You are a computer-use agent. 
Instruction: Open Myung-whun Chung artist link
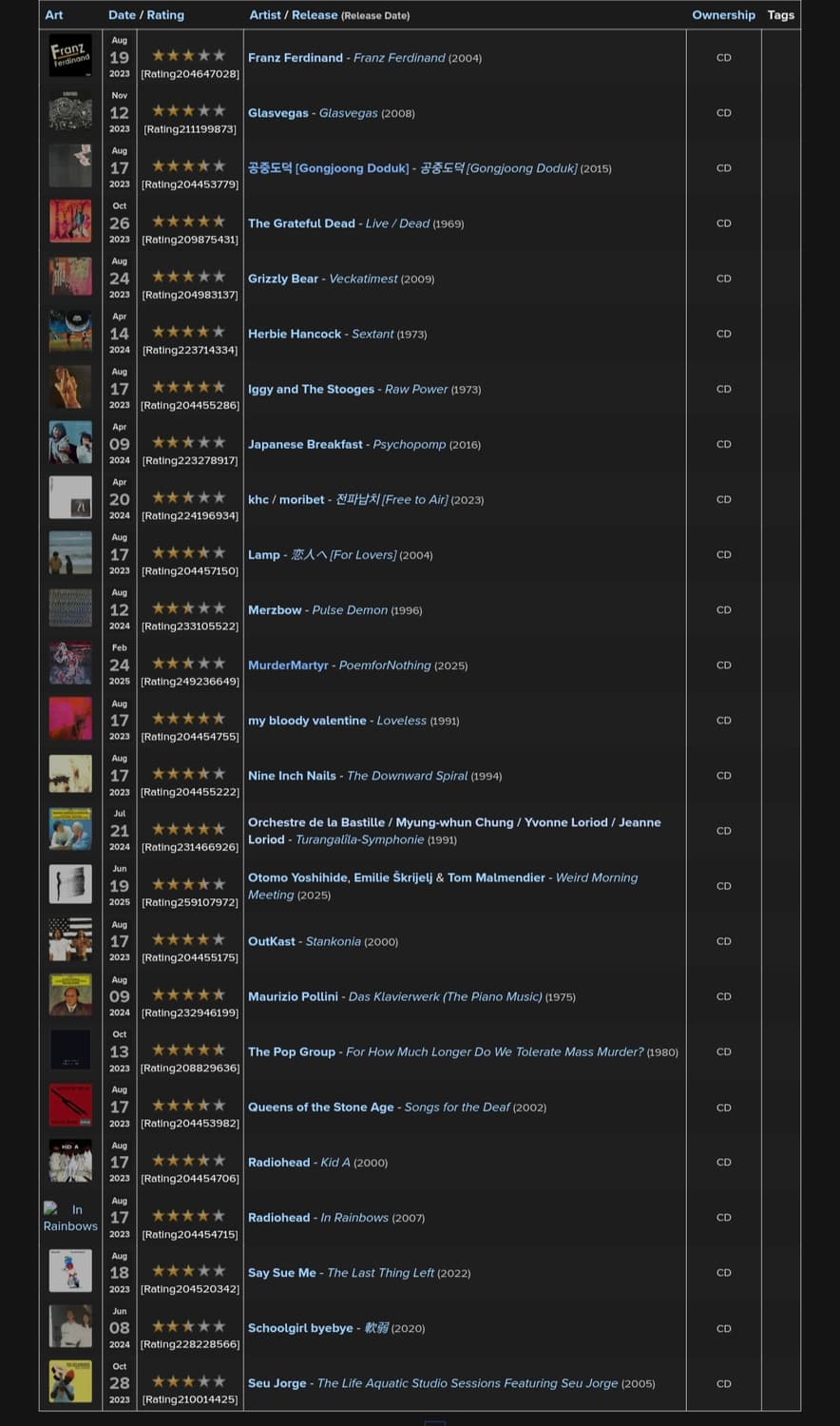[454, 822]
